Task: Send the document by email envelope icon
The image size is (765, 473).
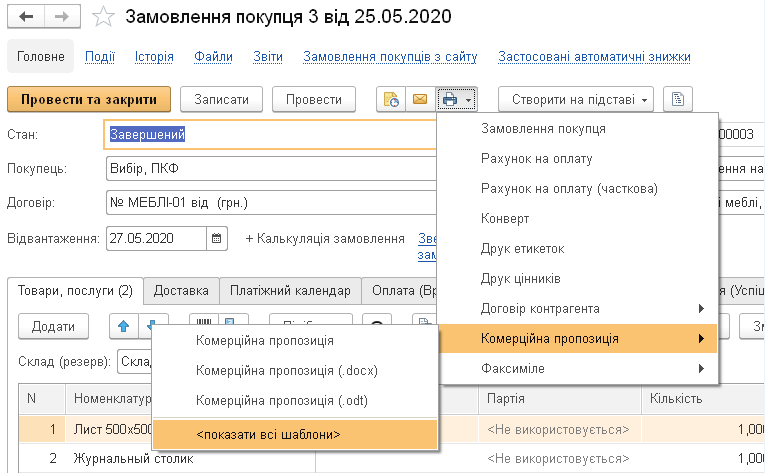Action: point(420,100)
